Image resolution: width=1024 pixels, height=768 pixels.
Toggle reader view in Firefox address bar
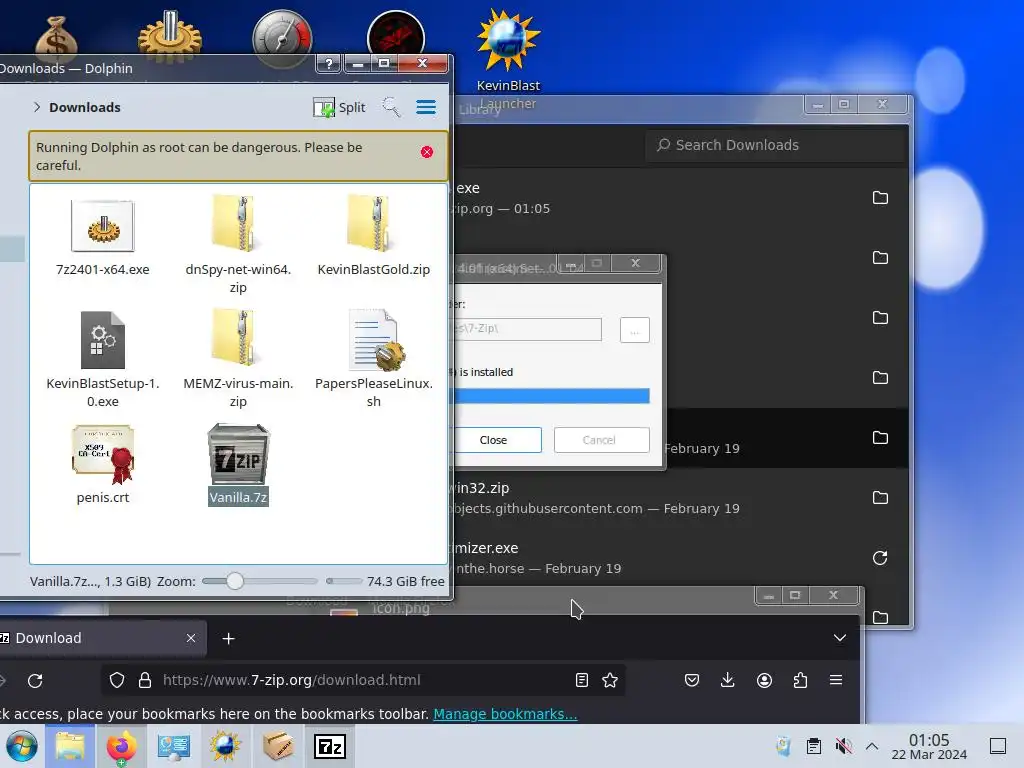coord(582,680)
